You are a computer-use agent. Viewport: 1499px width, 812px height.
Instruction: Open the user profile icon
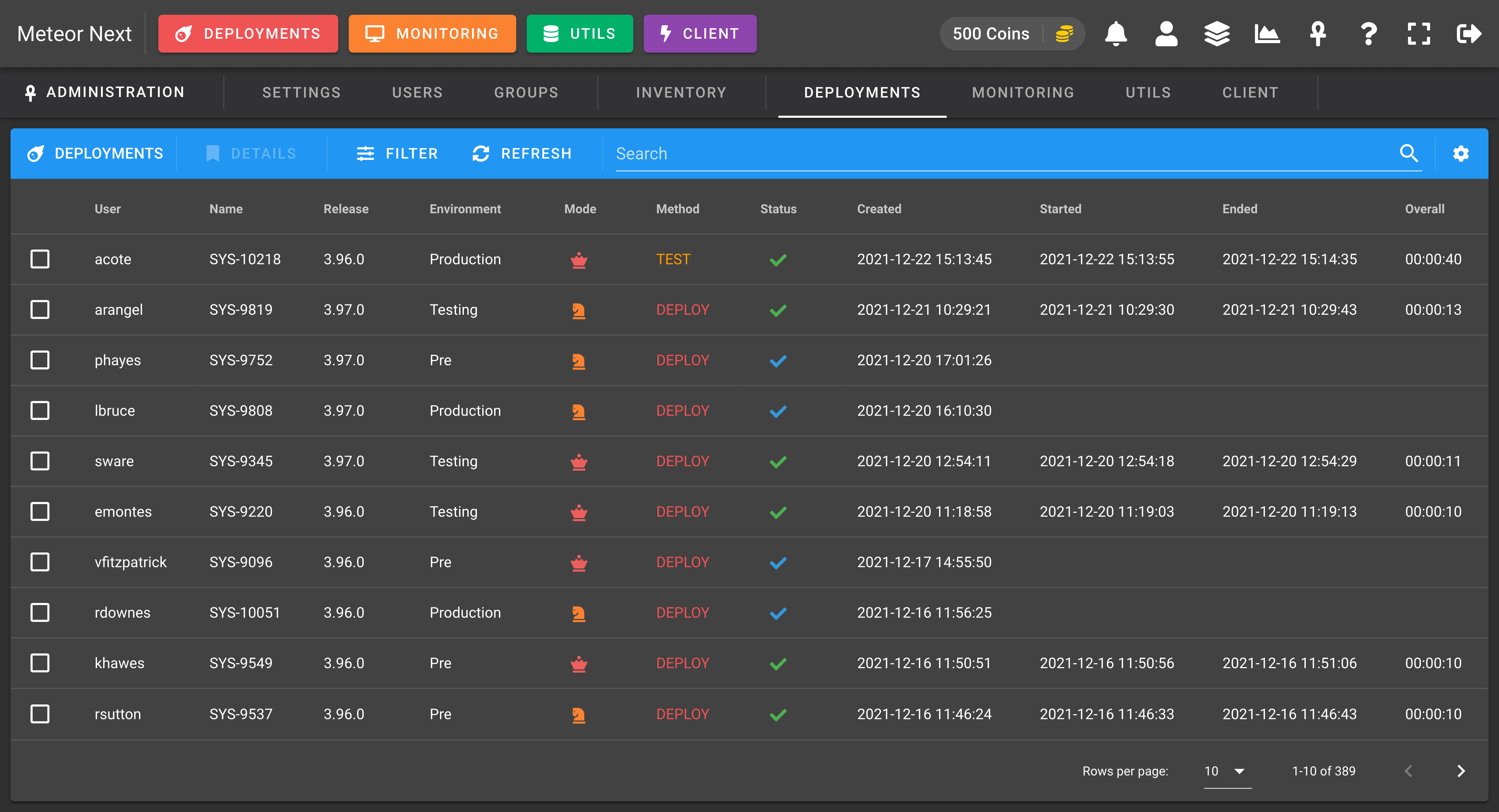(x=1166, y=34)
